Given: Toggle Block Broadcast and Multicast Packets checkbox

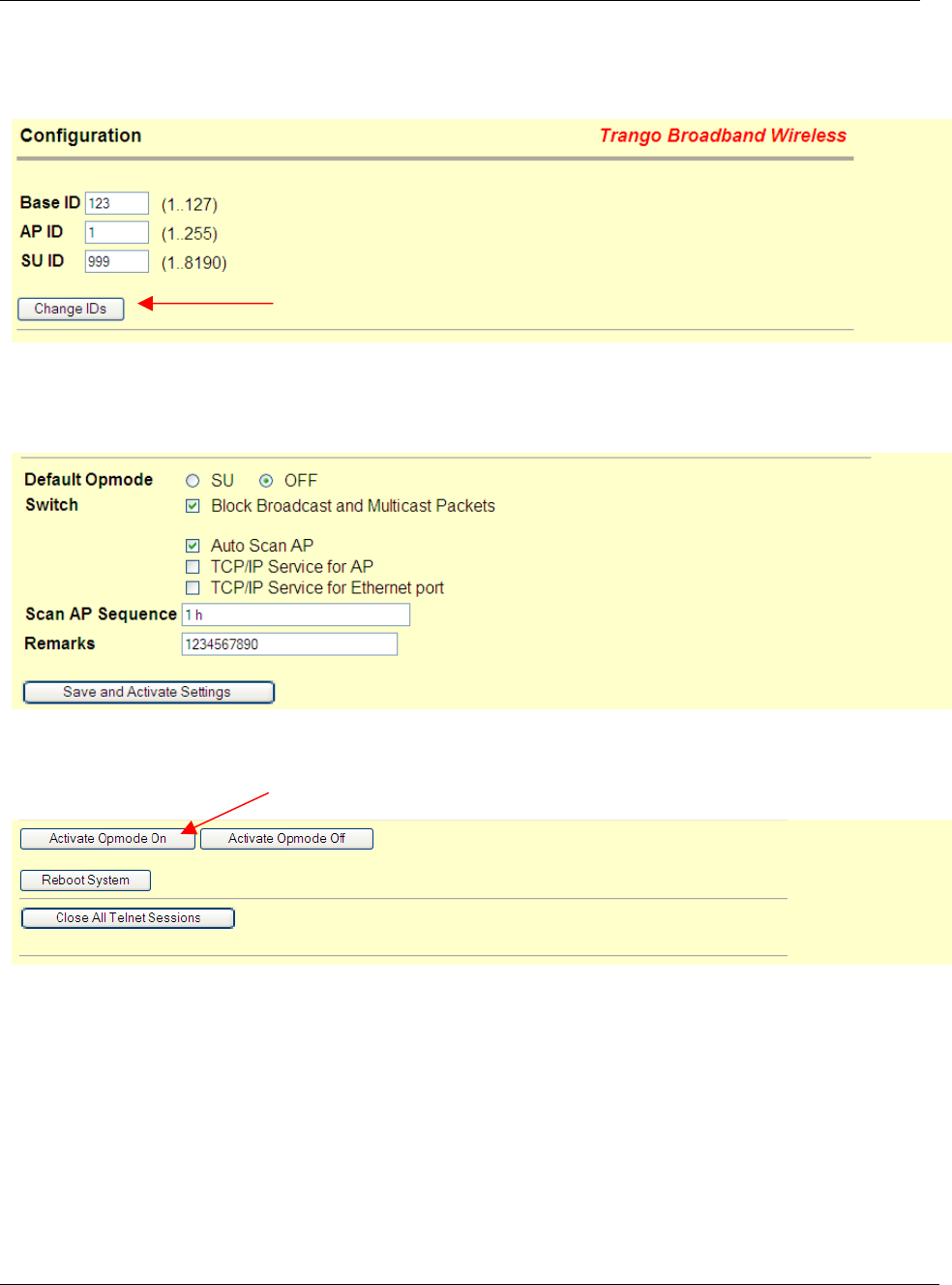Looking at the screenshot, I should point(193,506).
